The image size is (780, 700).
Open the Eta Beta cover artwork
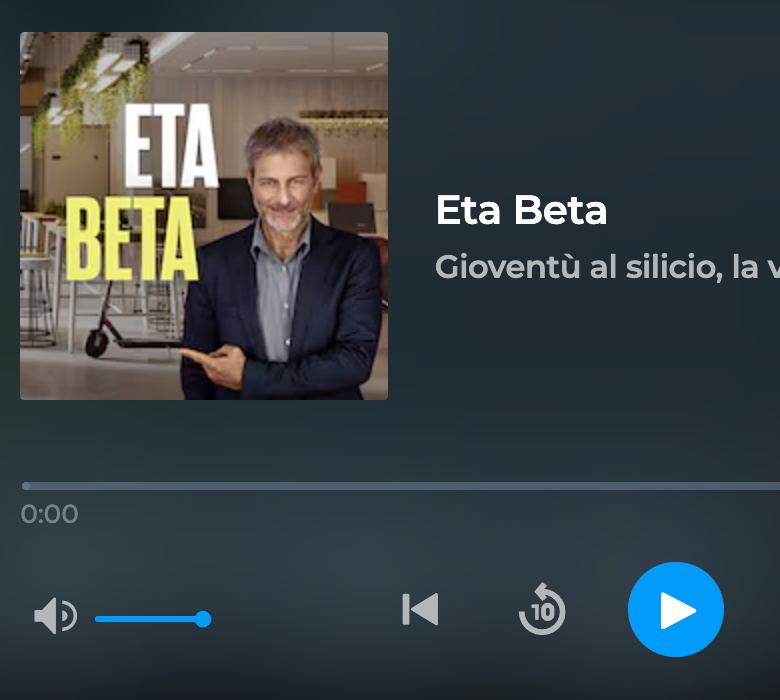(204, 216)
